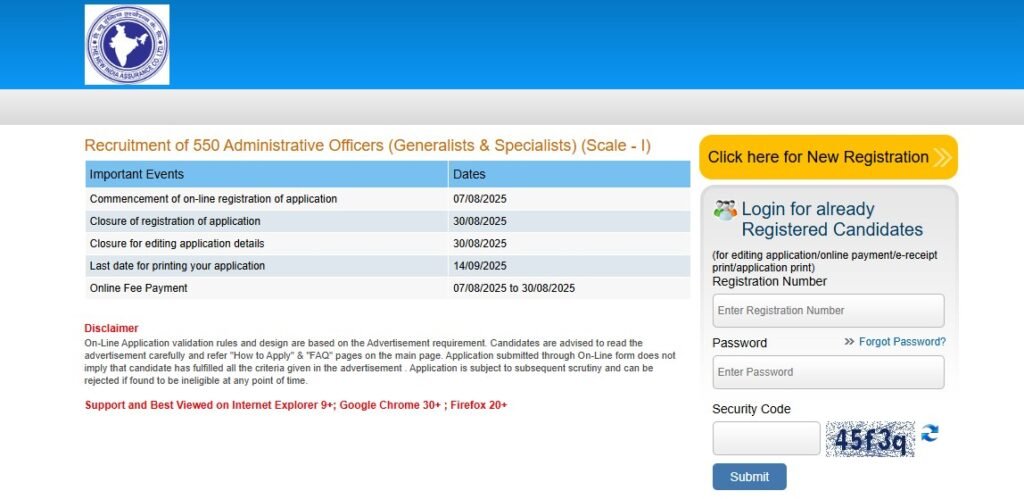
Task: Click Last date for printing your application
Action: [177, 266]
